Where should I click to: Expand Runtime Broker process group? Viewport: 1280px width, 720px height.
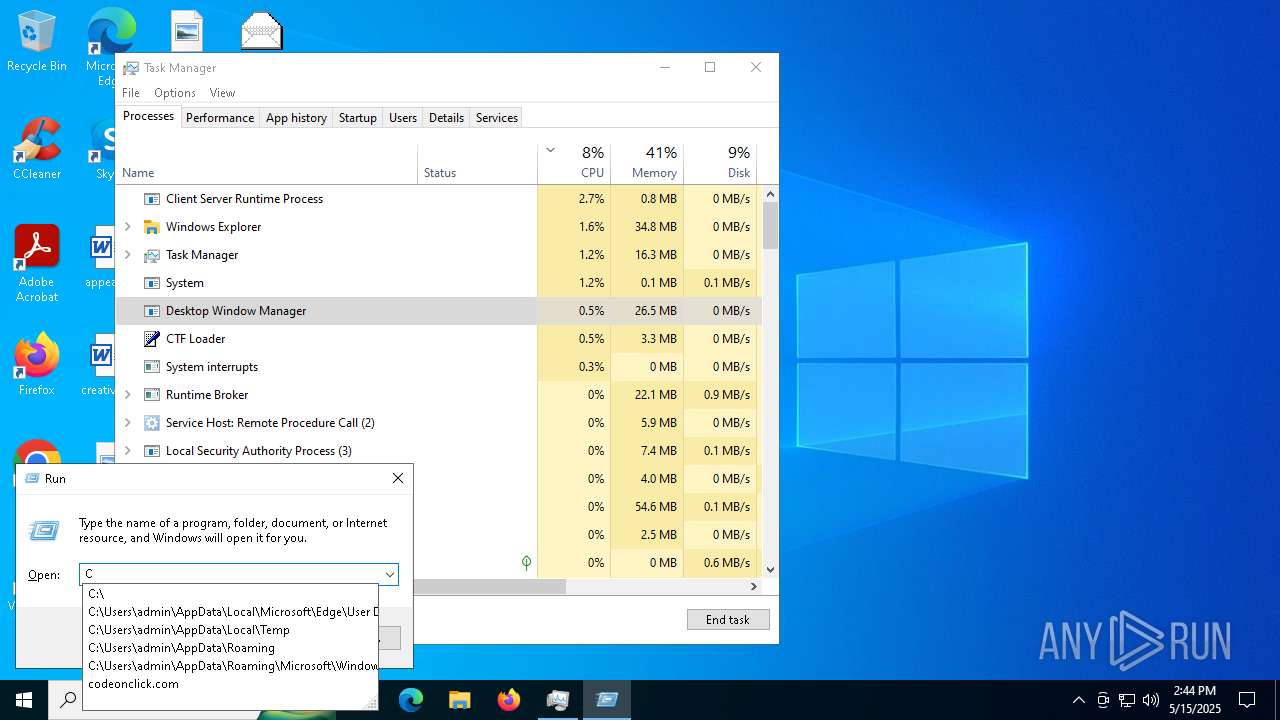pyautogui.click(x=128, y=395)
